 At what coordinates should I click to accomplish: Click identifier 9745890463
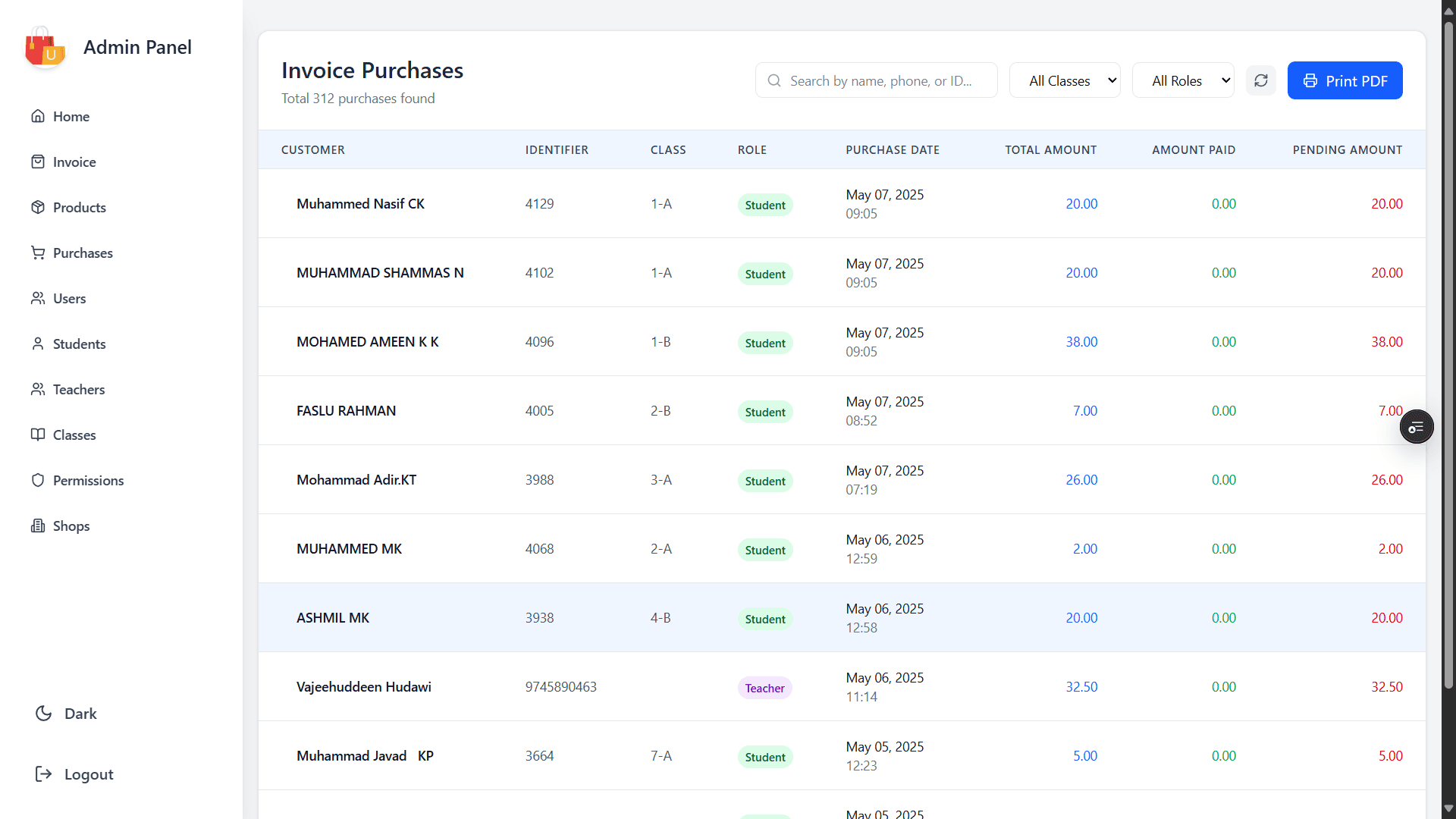click(561, 686)
